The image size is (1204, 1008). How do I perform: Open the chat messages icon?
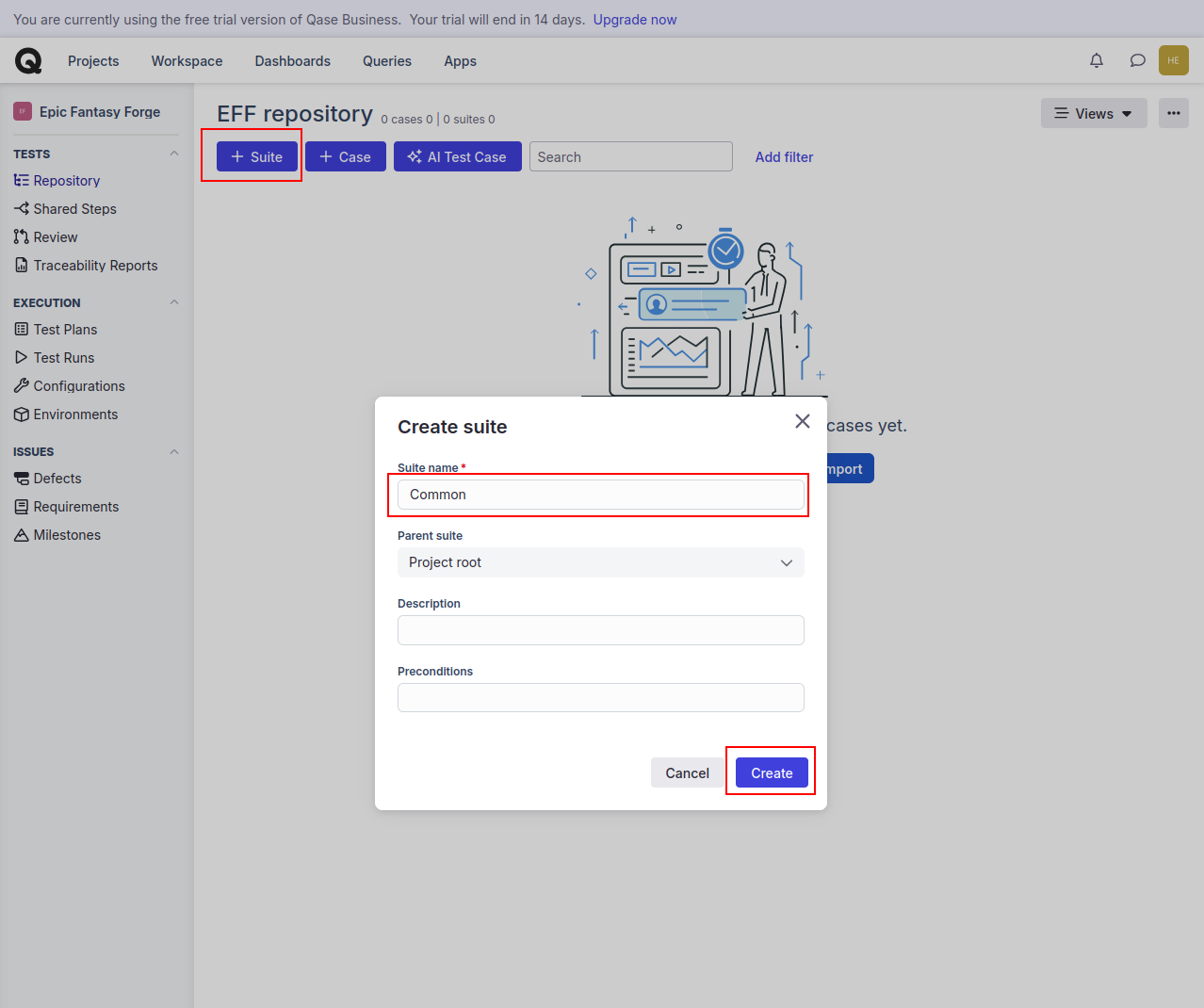1138,61
